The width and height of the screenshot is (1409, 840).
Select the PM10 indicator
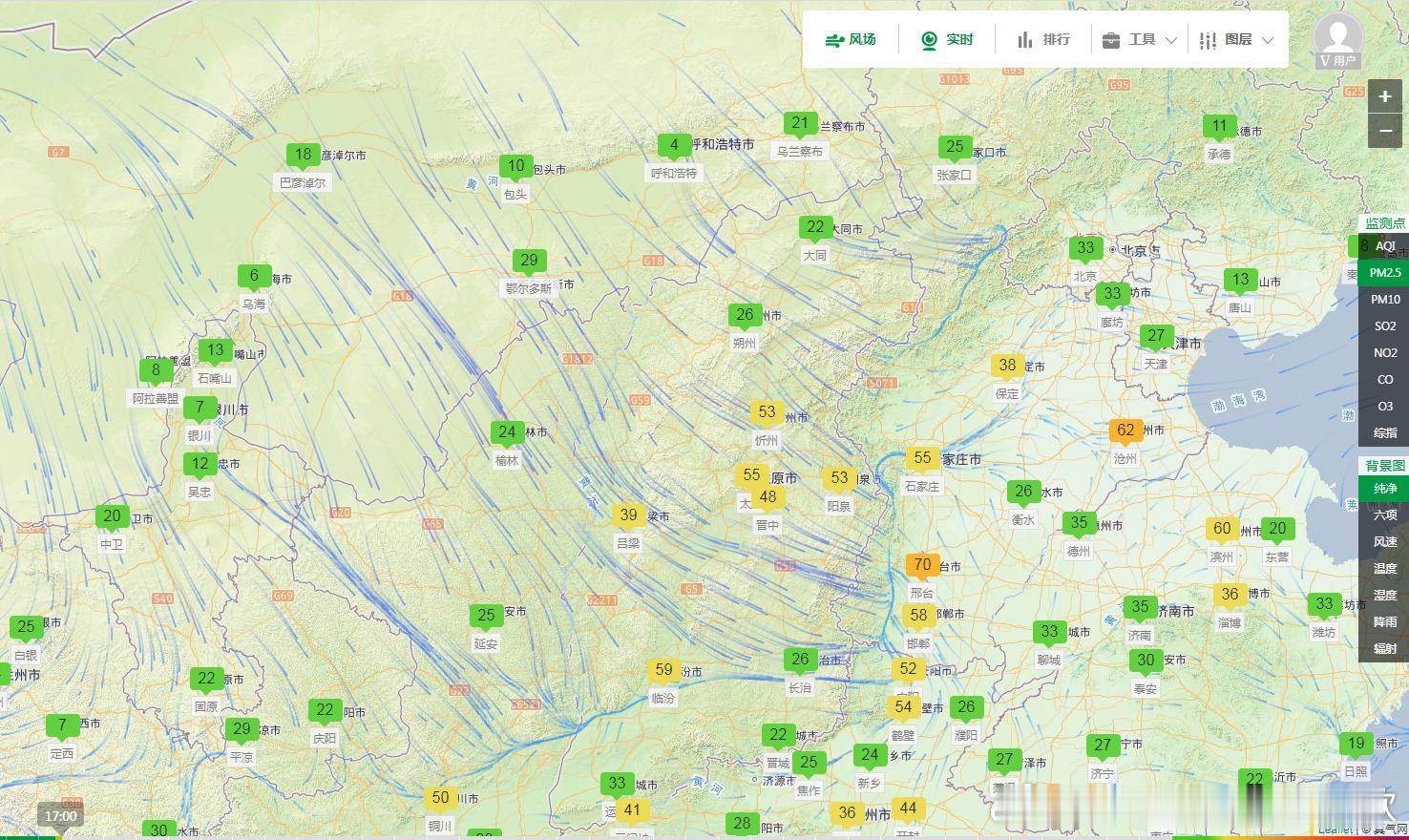coord(1385,300)
